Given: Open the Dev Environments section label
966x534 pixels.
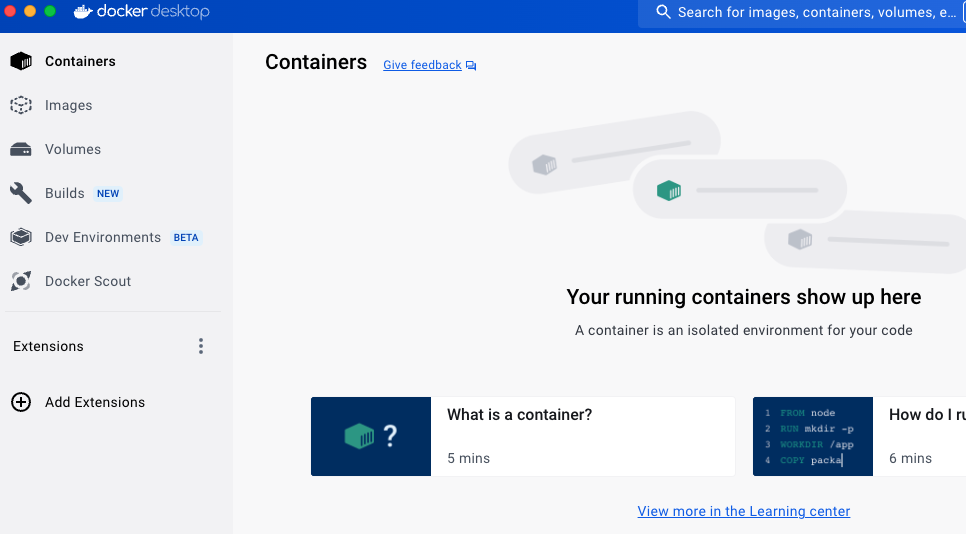Looking at the screenshot, I should click(x=103, y=237).
